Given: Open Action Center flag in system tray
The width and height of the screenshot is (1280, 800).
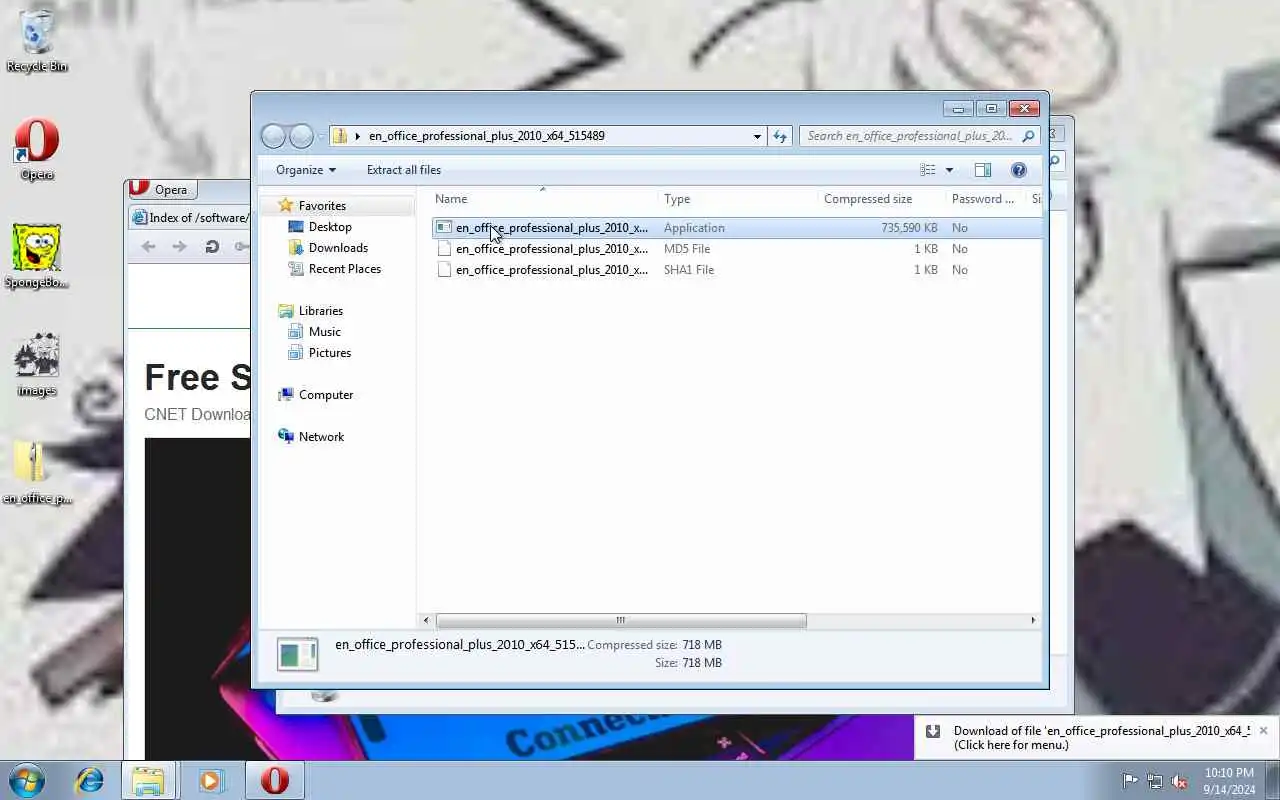Looking at the screenshot, I should tap(1130, 781).
